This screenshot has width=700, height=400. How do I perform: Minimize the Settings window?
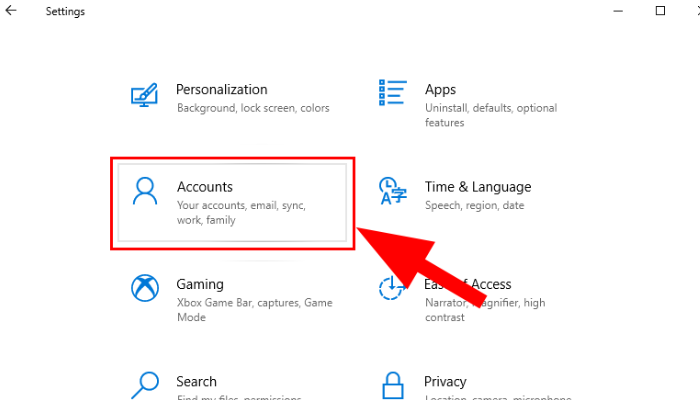point(613,11)
